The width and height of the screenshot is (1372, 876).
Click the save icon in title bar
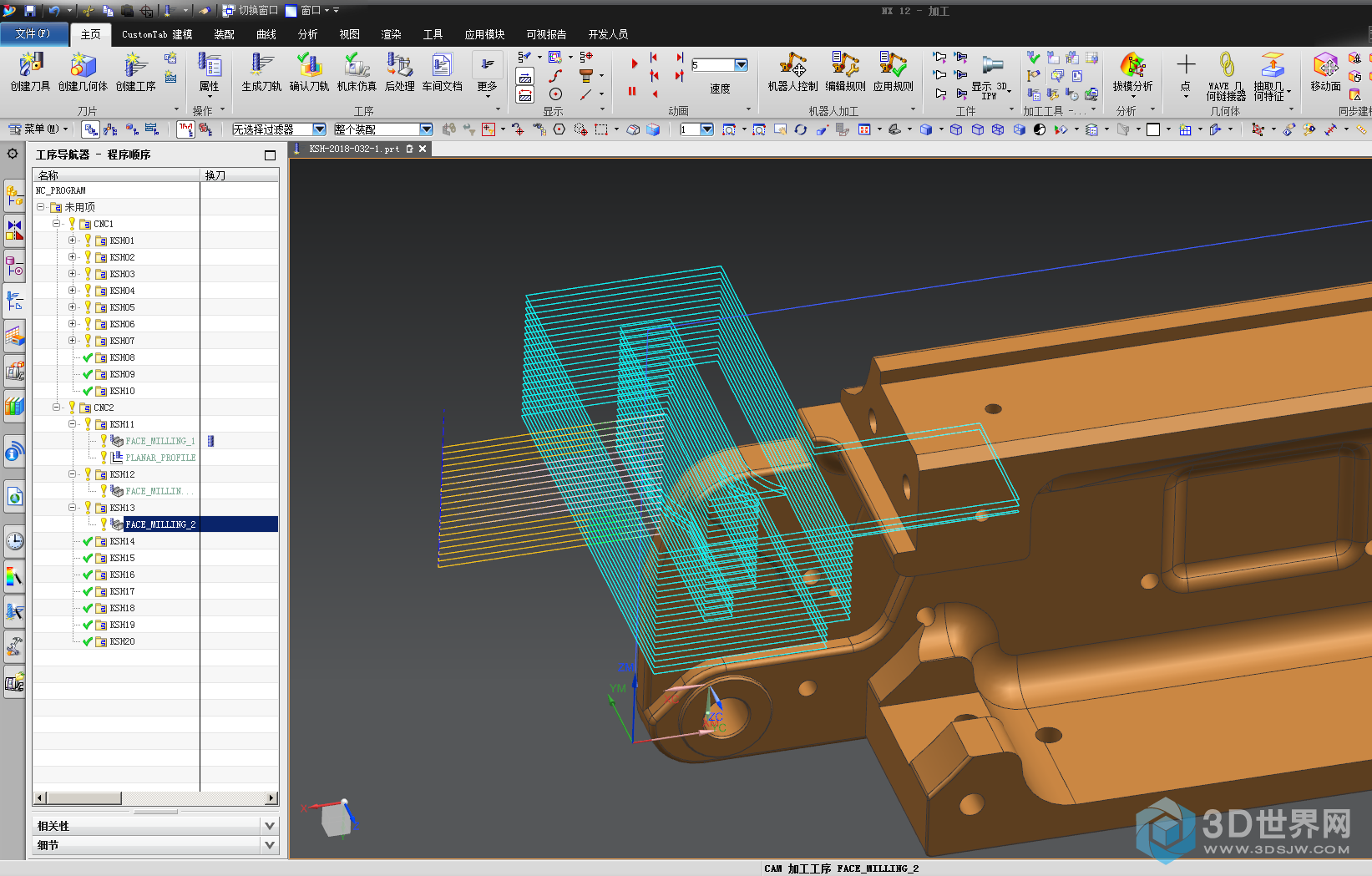point(30,11)
